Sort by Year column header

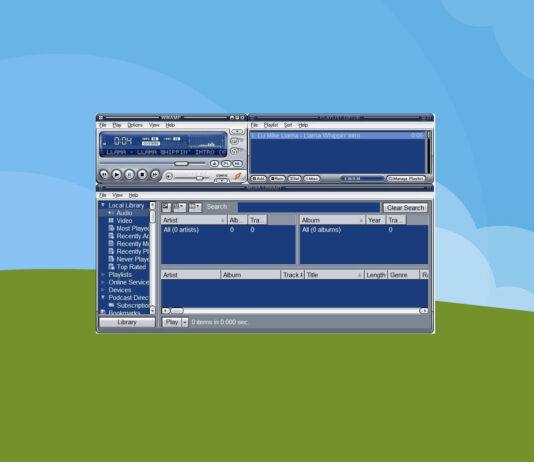376,220
